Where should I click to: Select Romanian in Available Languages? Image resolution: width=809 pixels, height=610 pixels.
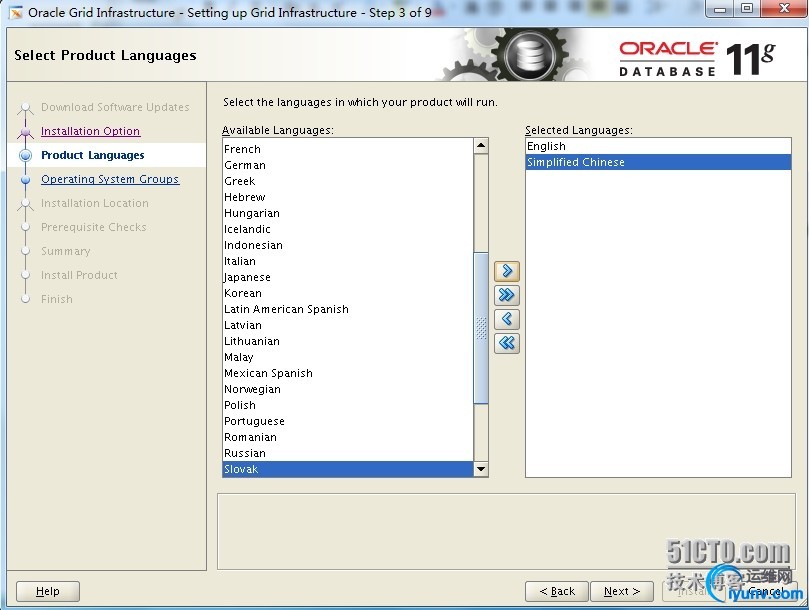coord(348,437)
